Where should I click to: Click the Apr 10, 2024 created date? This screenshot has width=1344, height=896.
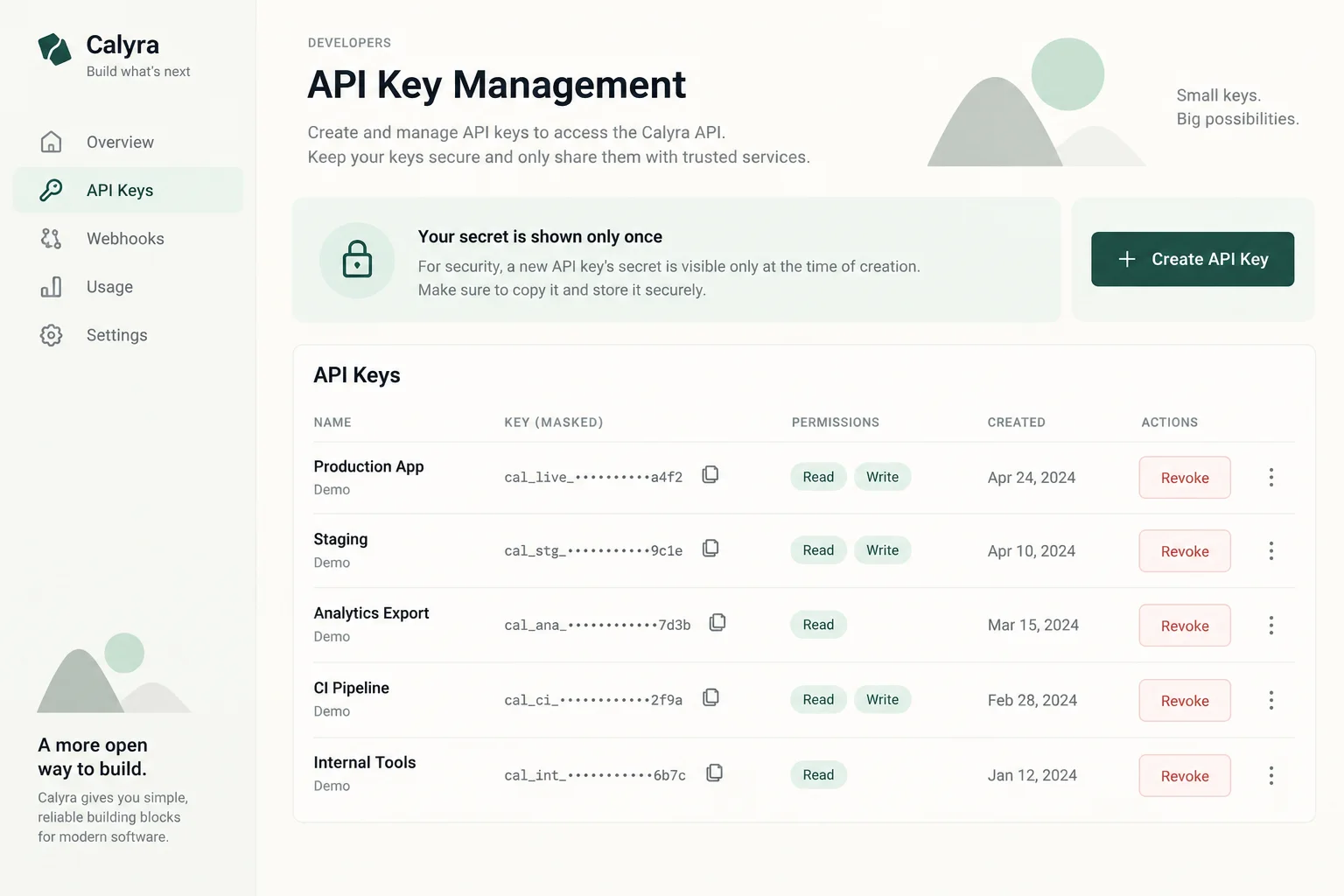click(1032, 551)
